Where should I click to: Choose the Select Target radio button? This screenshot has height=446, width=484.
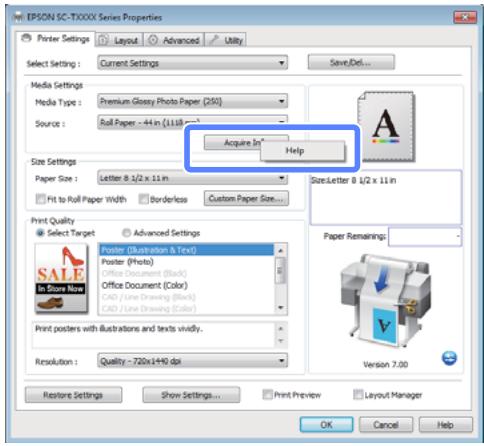40,233
